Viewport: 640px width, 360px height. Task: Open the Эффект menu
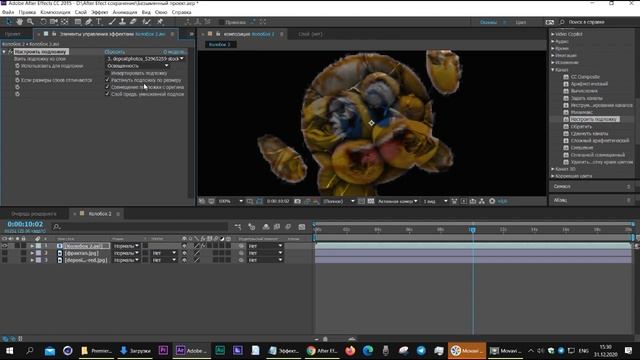[100, 12]
